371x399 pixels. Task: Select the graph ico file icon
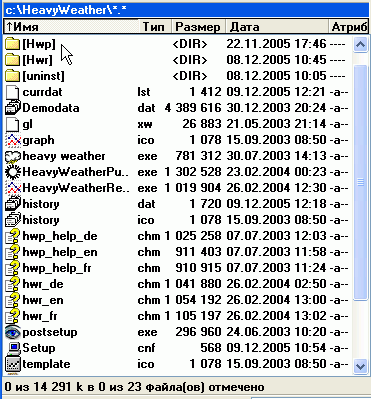click(13, 140)
